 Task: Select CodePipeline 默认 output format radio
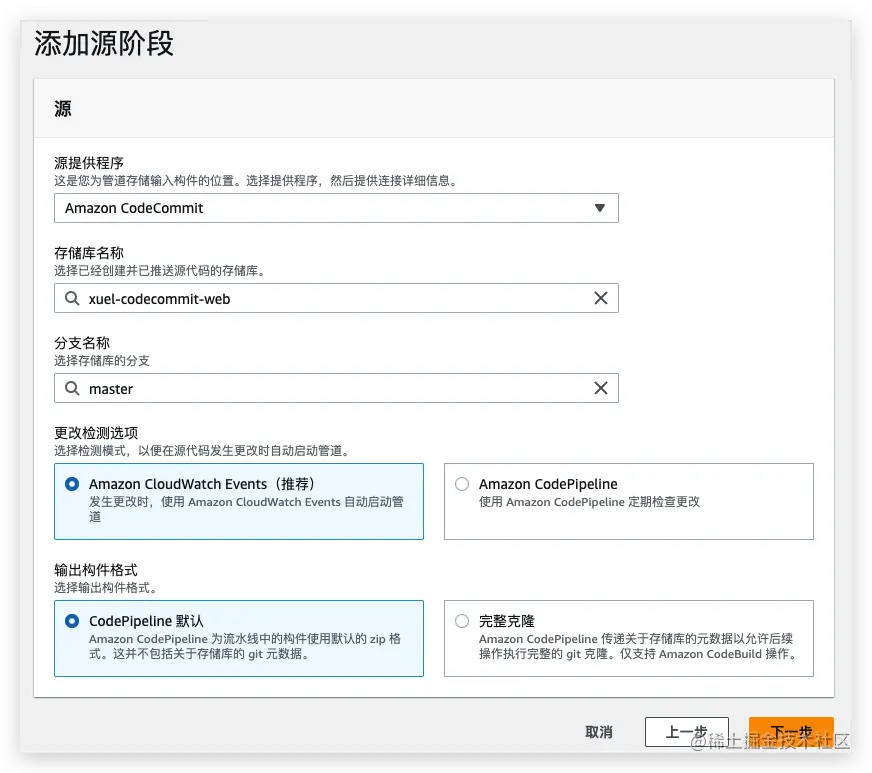(x=72, y=621)
